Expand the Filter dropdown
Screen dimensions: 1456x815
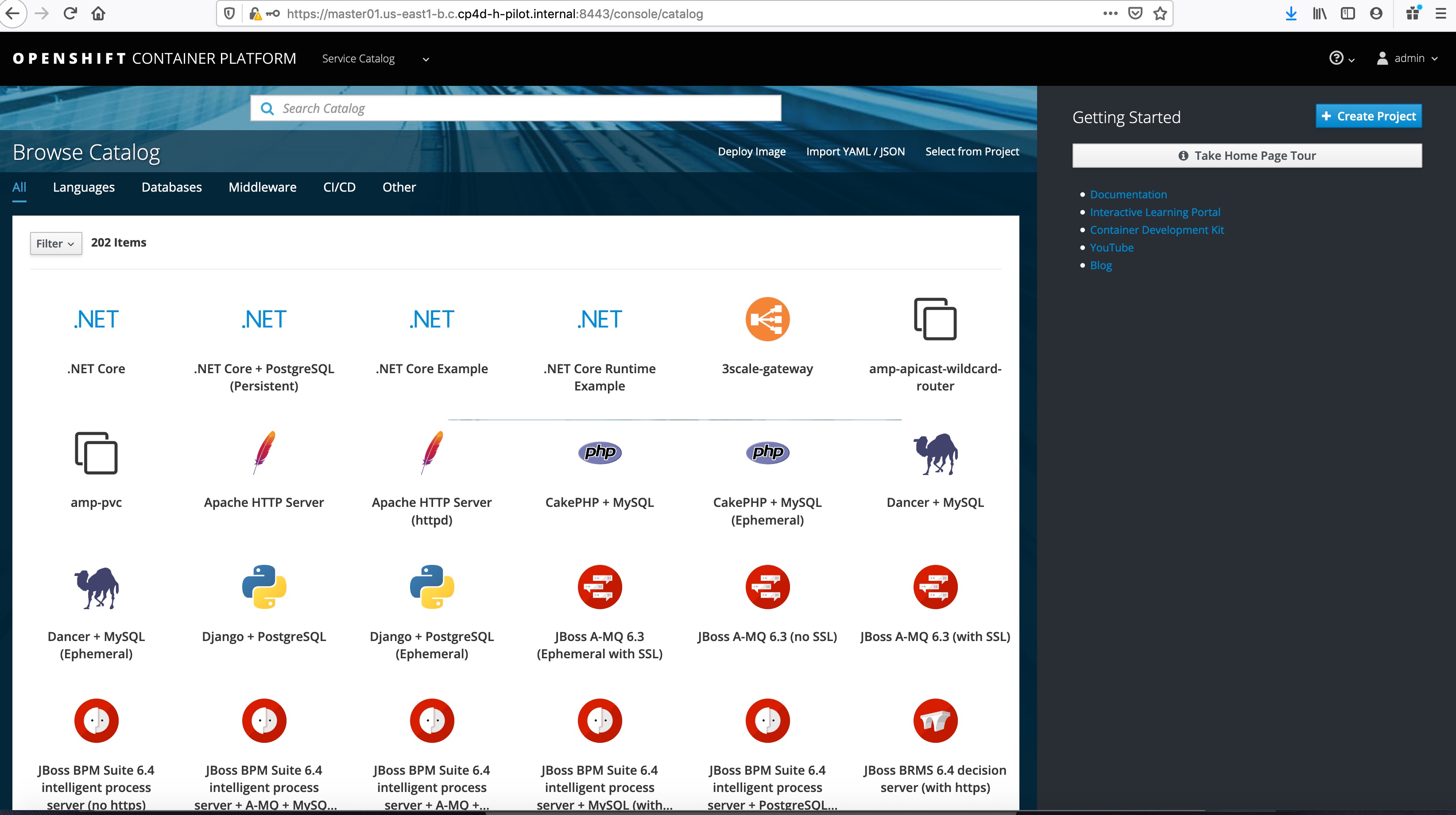(x=55, y=243)
